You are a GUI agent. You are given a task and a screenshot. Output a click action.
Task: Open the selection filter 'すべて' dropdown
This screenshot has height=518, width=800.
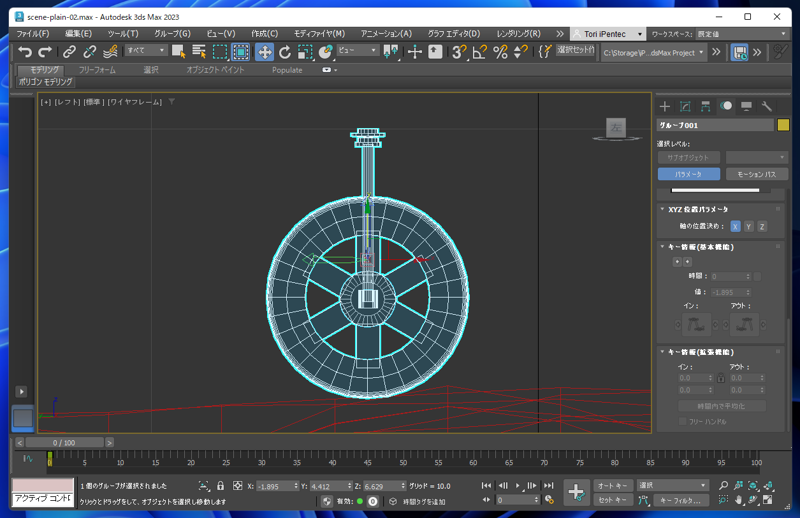pyautogui.click(x=145, y=50)
